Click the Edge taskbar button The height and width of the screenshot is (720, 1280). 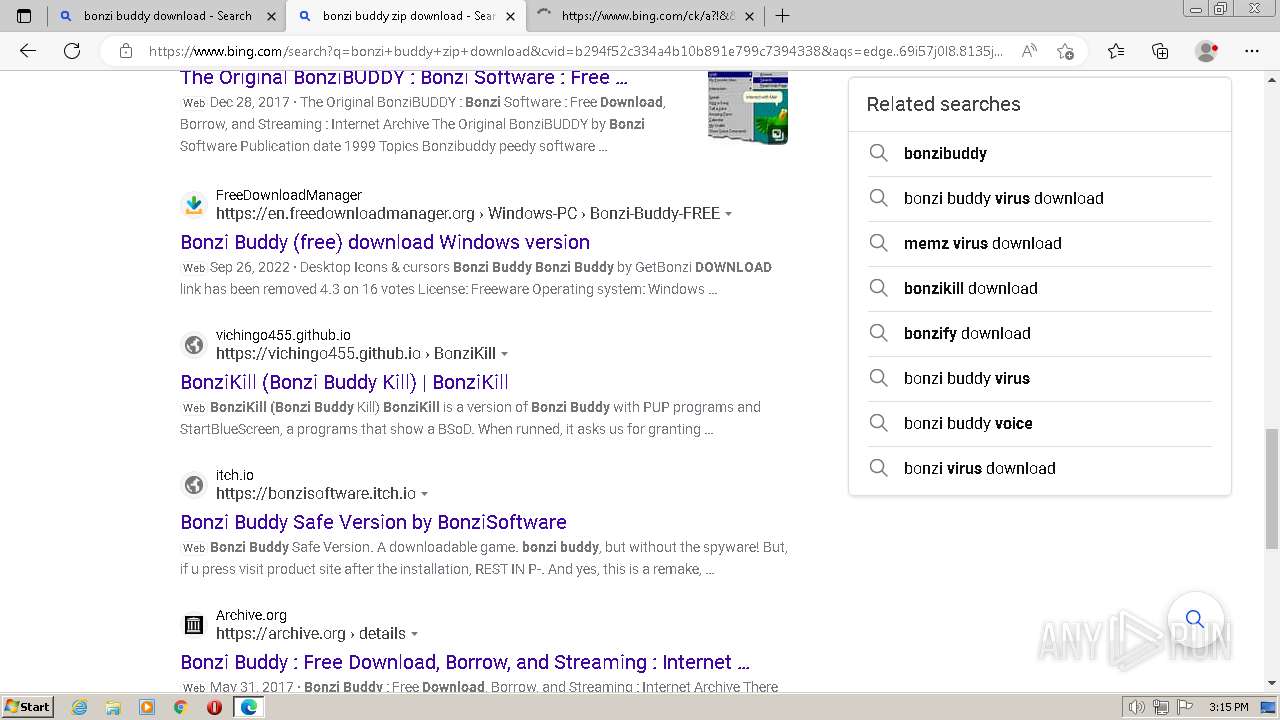pos(248,707)
